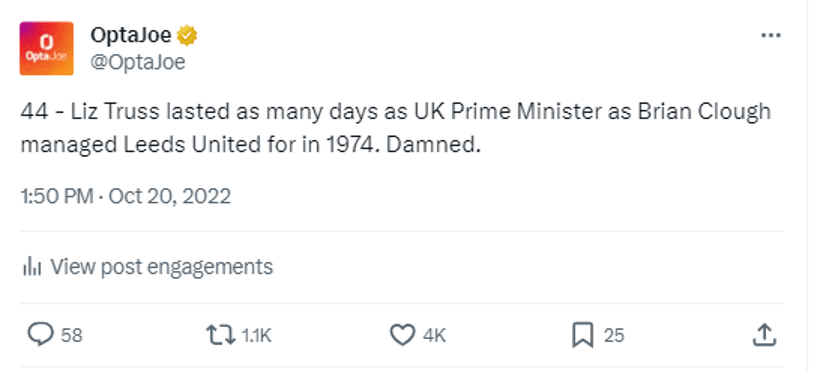
Task: Open the @OptaJoe handle link
Action: (x=138, y=62)
